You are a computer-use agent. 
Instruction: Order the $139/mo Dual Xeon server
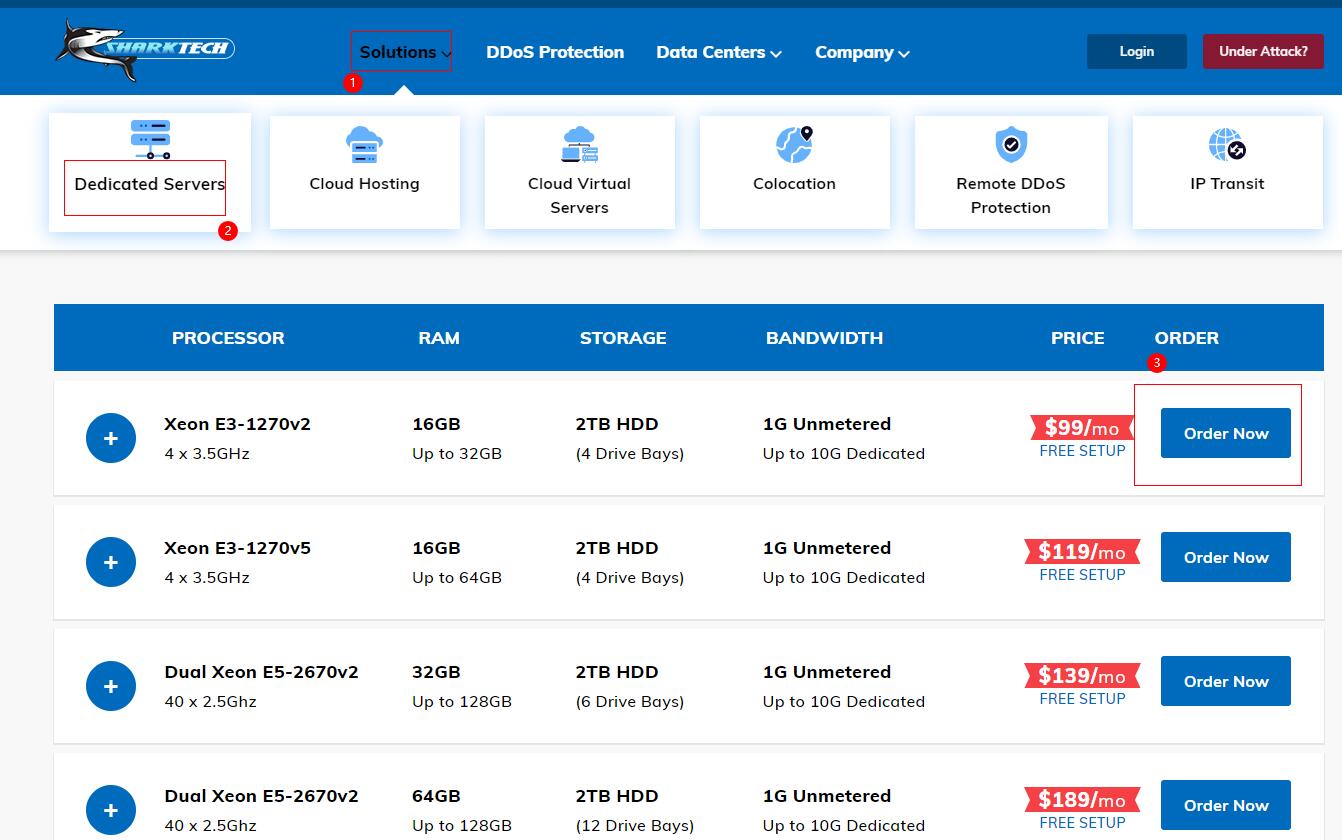[1226, 681]
